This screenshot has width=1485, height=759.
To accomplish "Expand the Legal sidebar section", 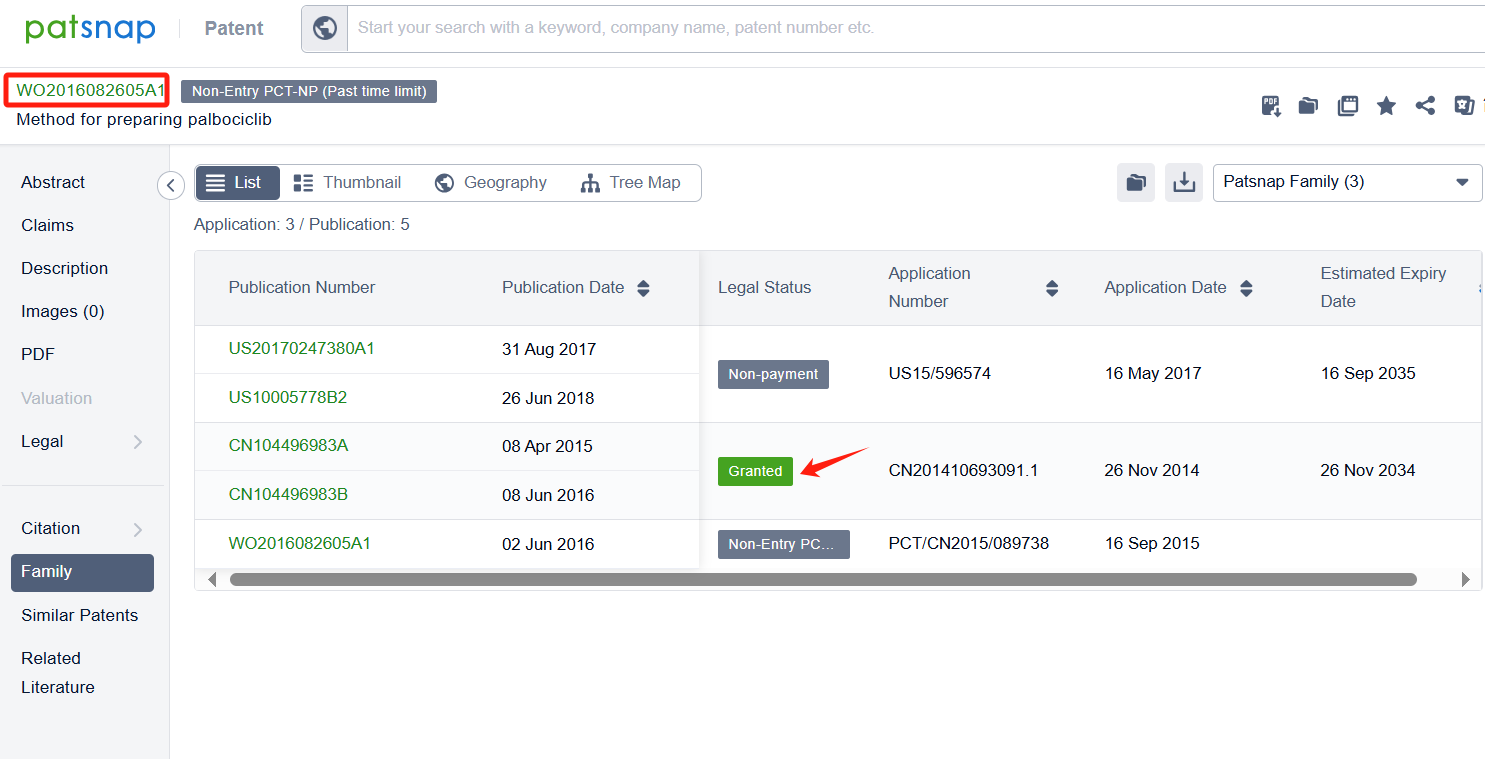I will pos(137,442).
